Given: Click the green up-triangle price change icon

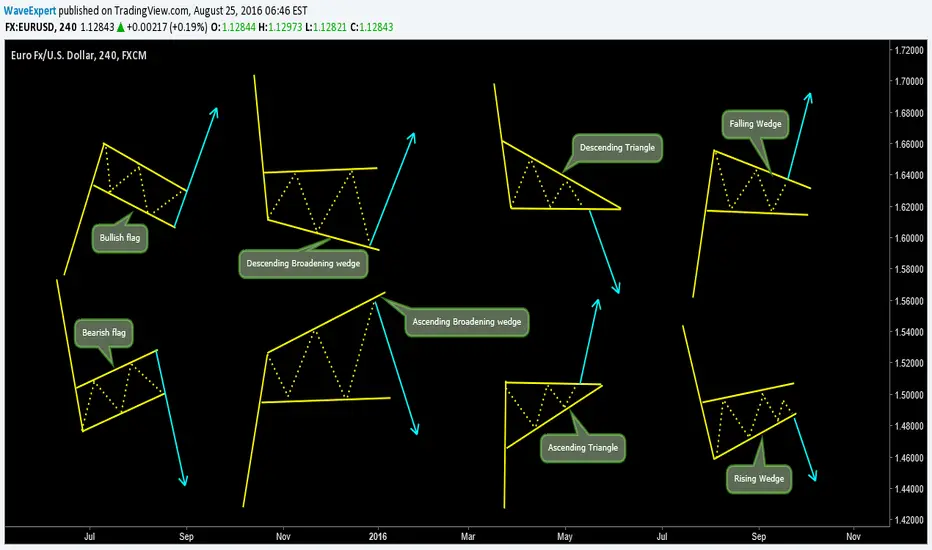Looking at the screenshot, I should (121, 27).
